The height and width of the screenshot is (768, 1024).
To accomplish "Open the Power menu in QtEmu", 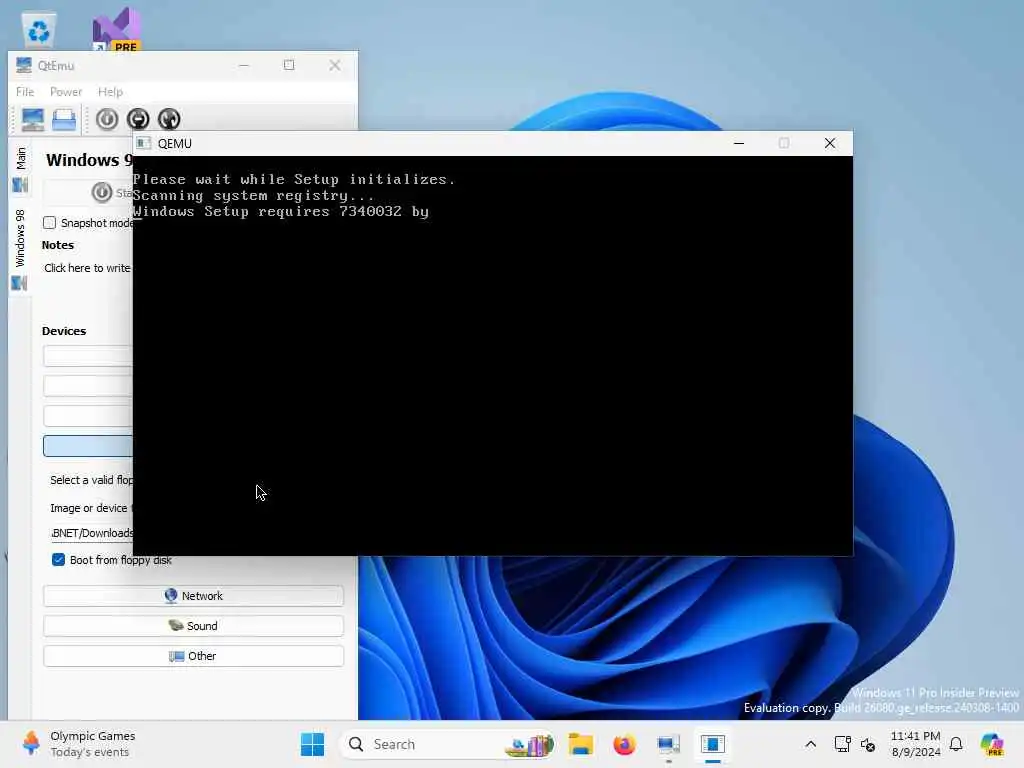I will pyautogui.click(x=66, y=92).
